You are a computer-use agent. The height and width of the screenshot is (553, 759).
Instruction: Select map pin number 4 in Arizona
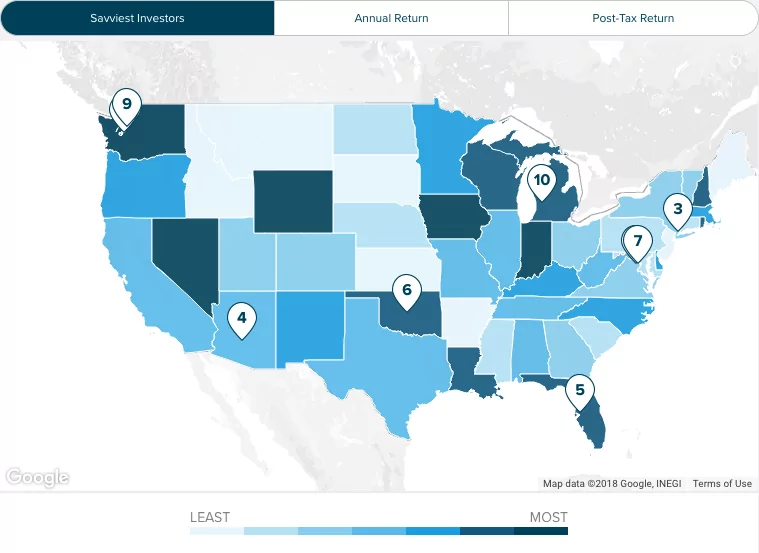click(x=242, y=320)
